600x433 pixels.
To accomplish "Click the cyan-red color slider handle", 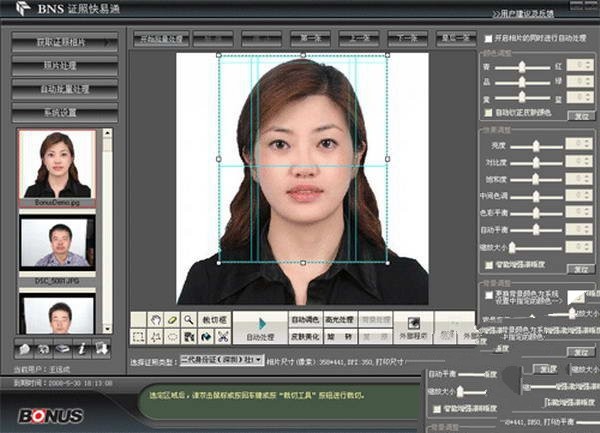I will point(522,67).
